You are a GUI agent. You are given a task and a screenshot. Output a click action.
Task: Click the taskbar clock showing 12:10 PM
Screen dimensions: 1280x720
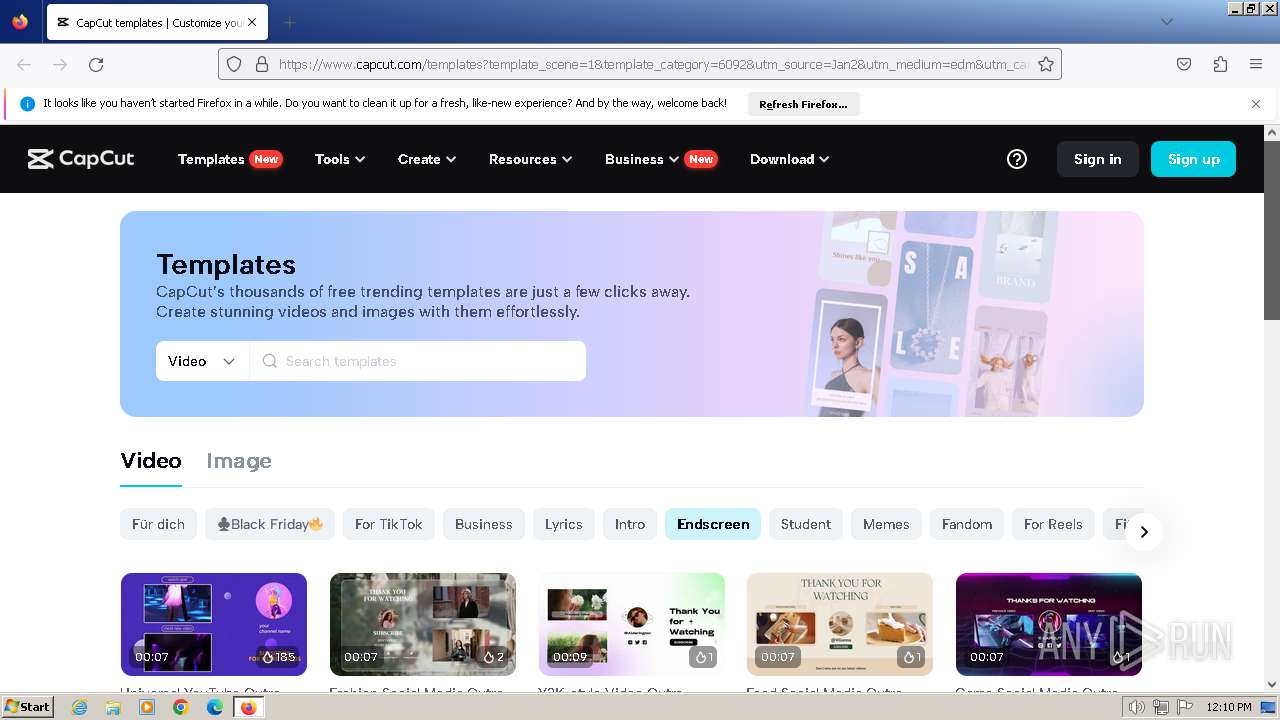(x=1229, y=707)
